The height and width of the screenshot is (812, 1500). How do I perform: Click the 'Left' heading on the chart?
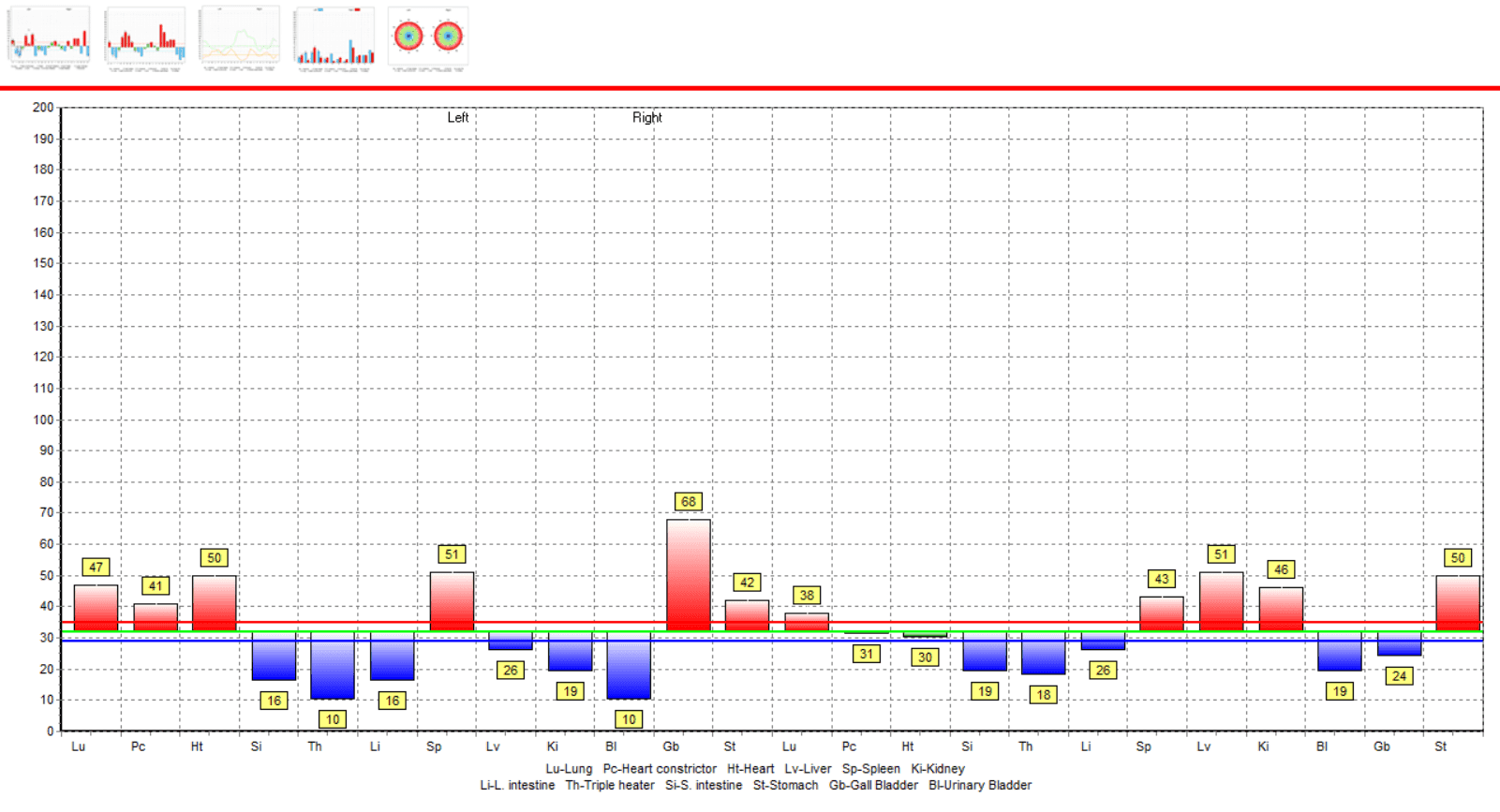click(457, 118)
